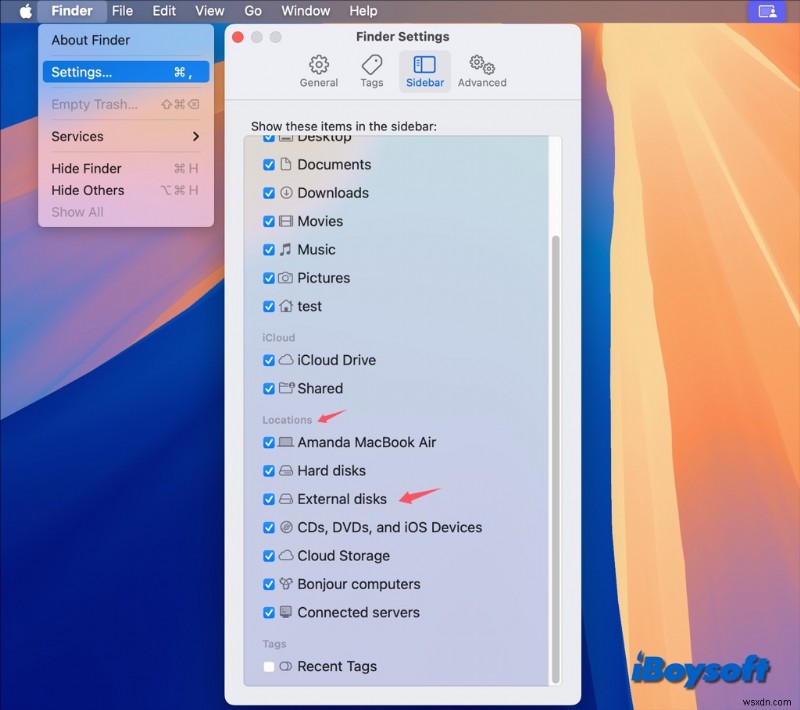Enable the Recent Tags checkbox
800x710 pixels.
(x=269, y=666)
